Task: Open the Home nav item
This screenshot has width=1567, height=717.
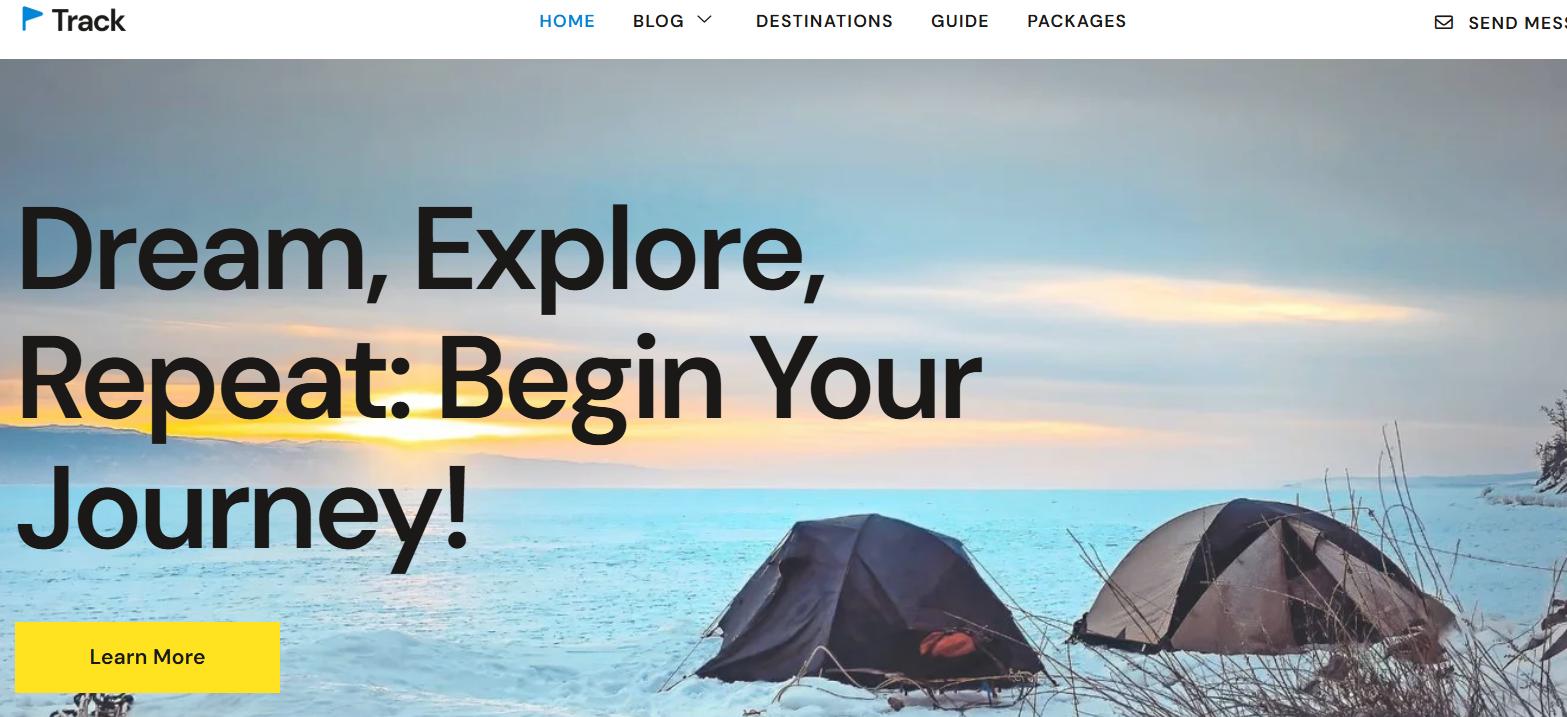Action: click(x=567, y=21)
